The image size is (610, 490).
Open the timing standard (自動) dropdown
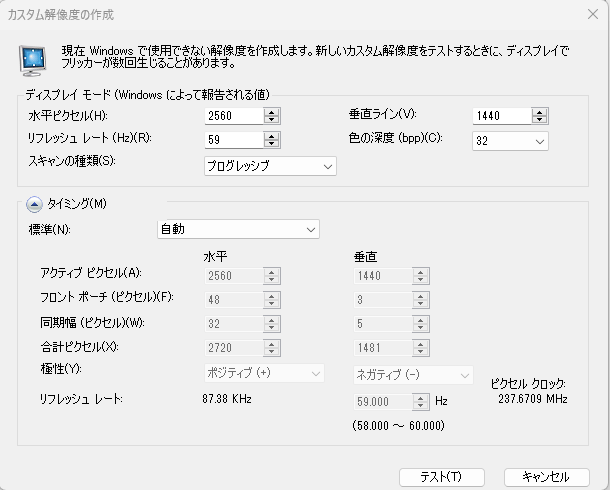tap(238, 229)
